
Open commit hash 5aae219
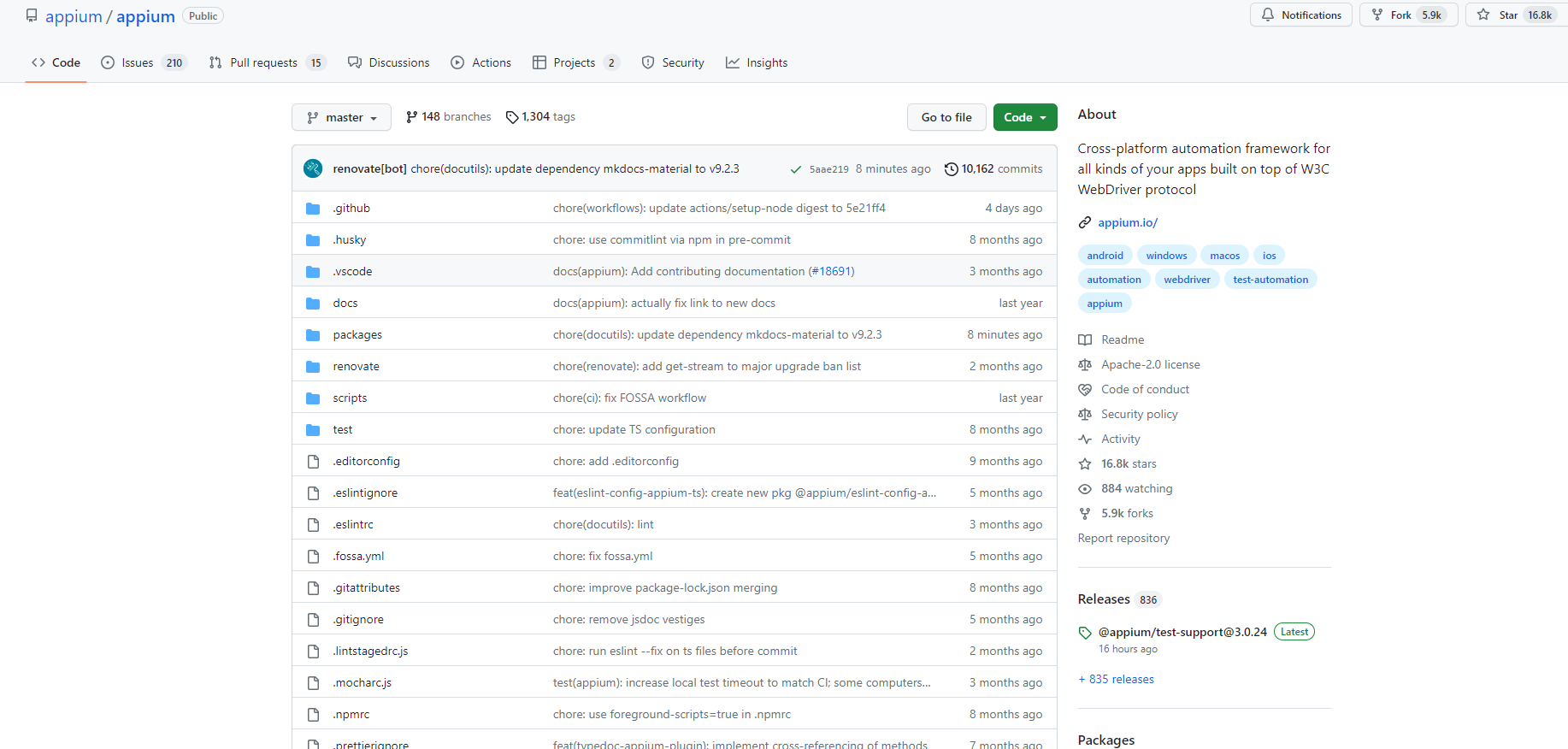[828, 169]
